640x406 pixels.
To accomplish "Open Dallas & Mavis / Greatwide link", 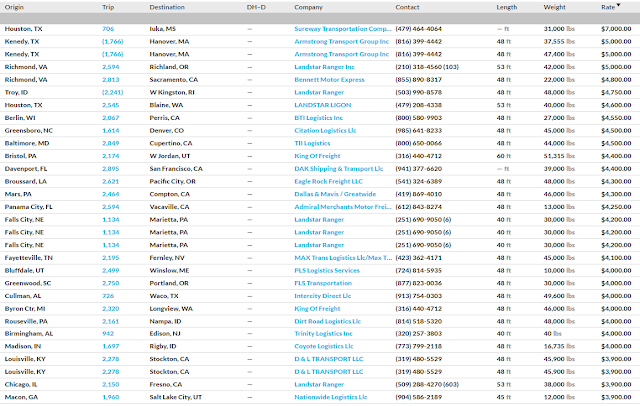I will 335,194.
